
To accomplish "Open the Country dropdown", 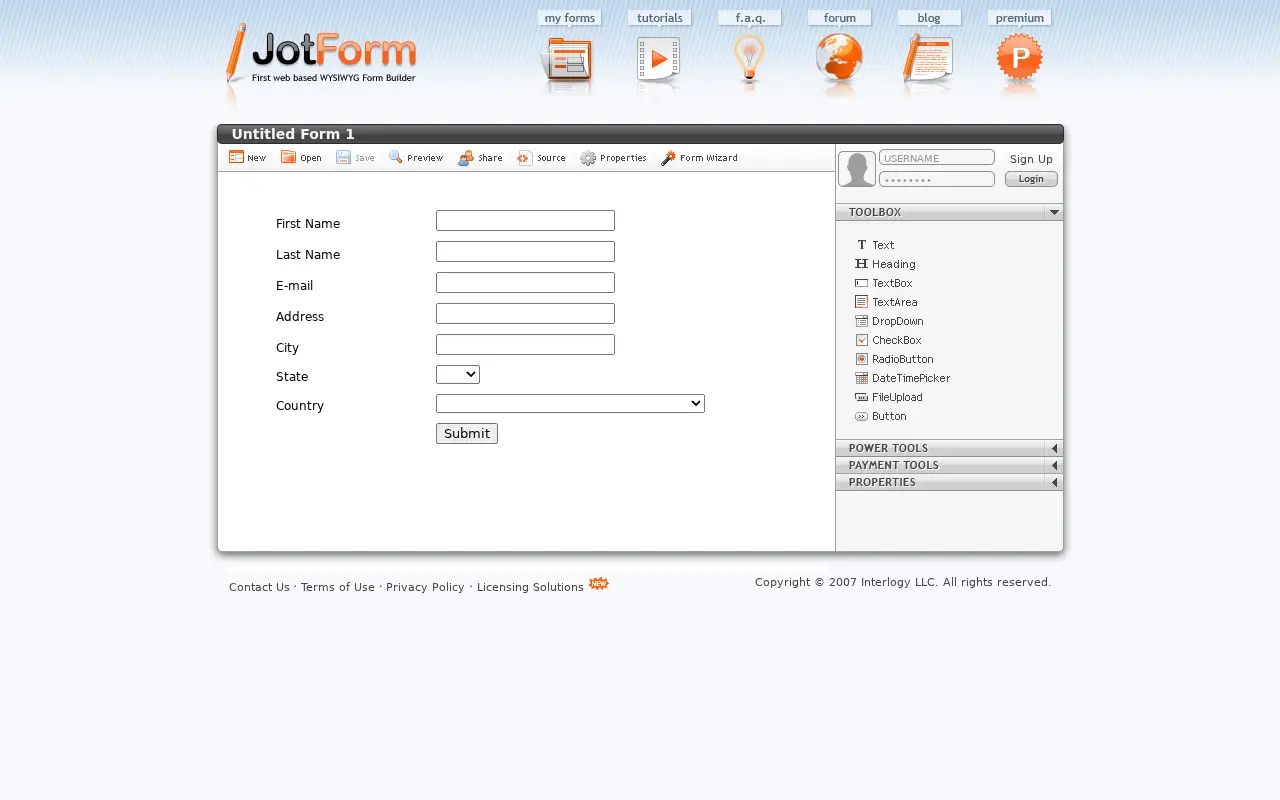I will click(x=570, y=404).
